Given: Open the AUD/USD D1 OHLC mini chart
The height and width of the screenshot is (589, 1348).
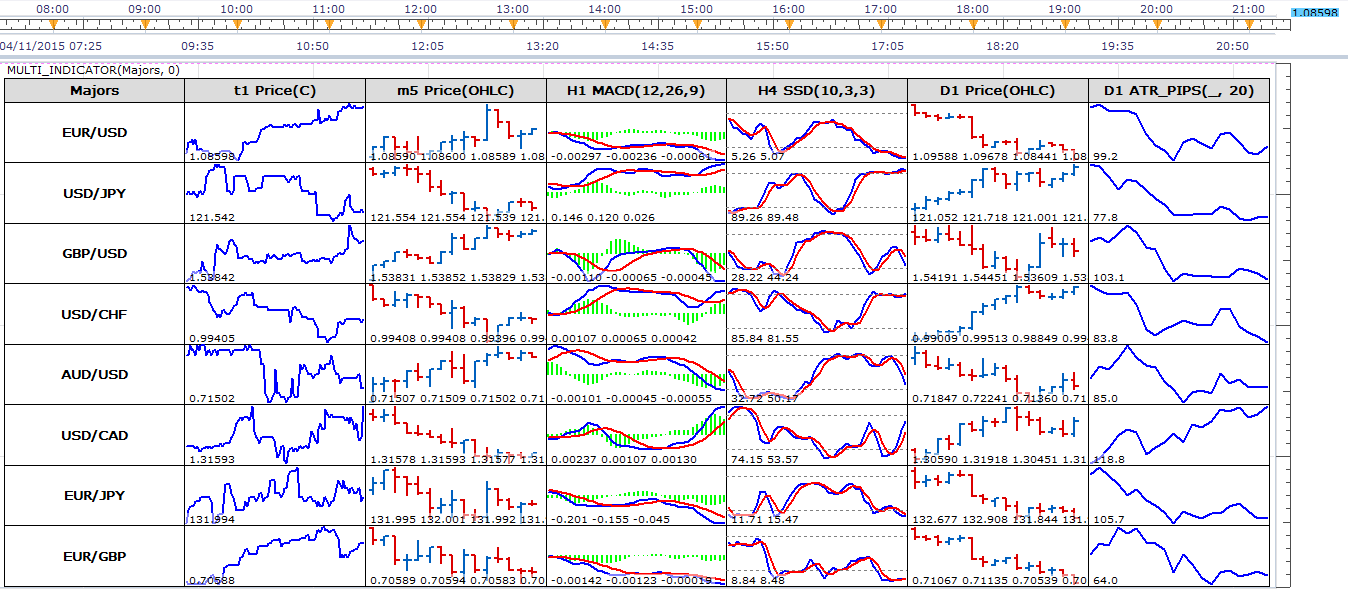Looking at the screenshot, I should [x=998, y=374].
